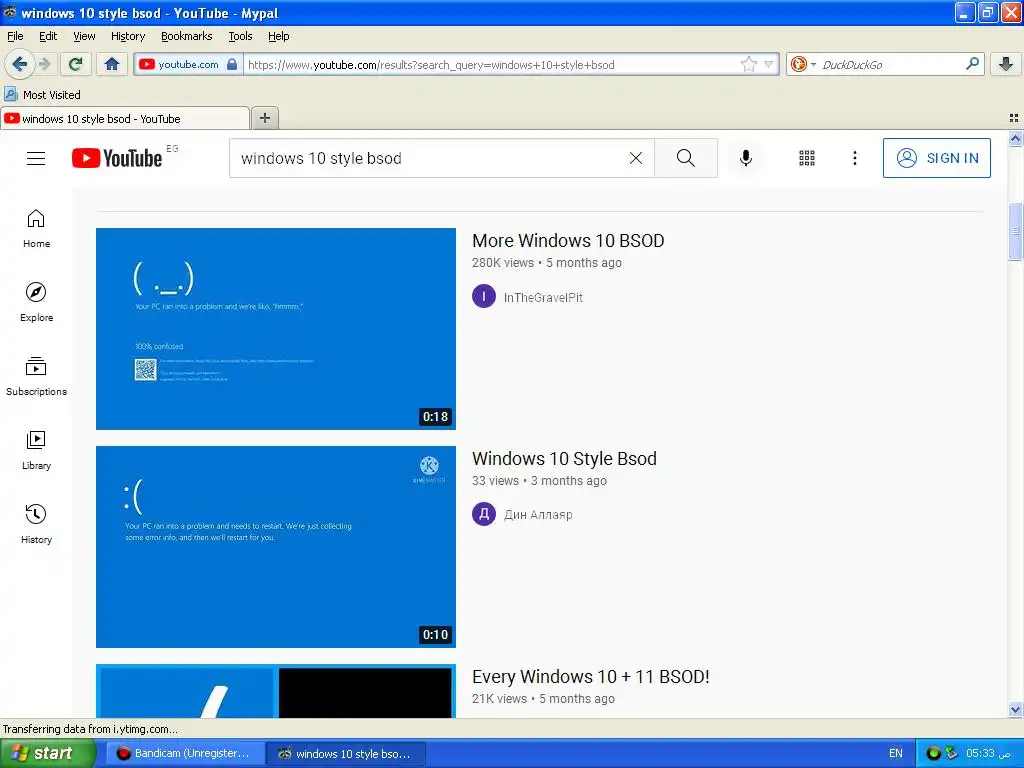Click the youtube.com site identity label
Viewport: 1024px width, 768px height.
pos(188,64)
